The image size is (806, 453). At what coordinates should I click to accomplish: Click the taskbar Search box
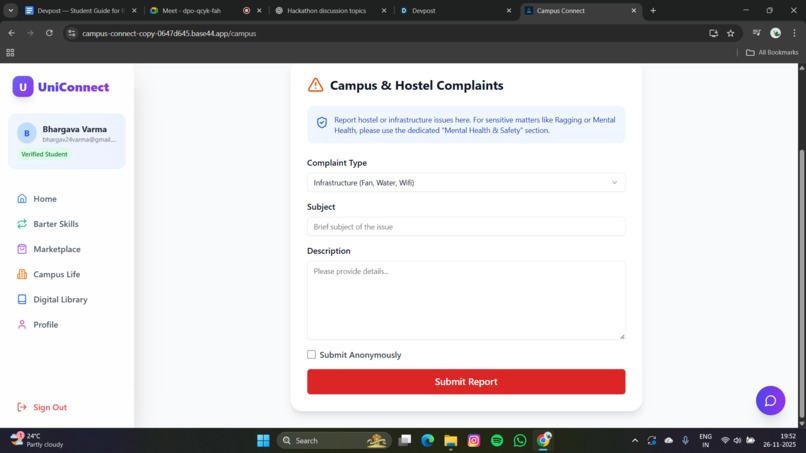click(334, 441)
